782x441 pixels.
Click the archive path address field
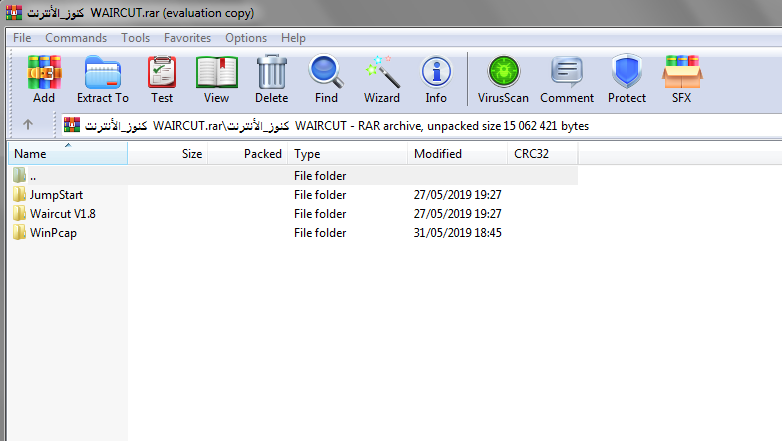pos(422,126)
